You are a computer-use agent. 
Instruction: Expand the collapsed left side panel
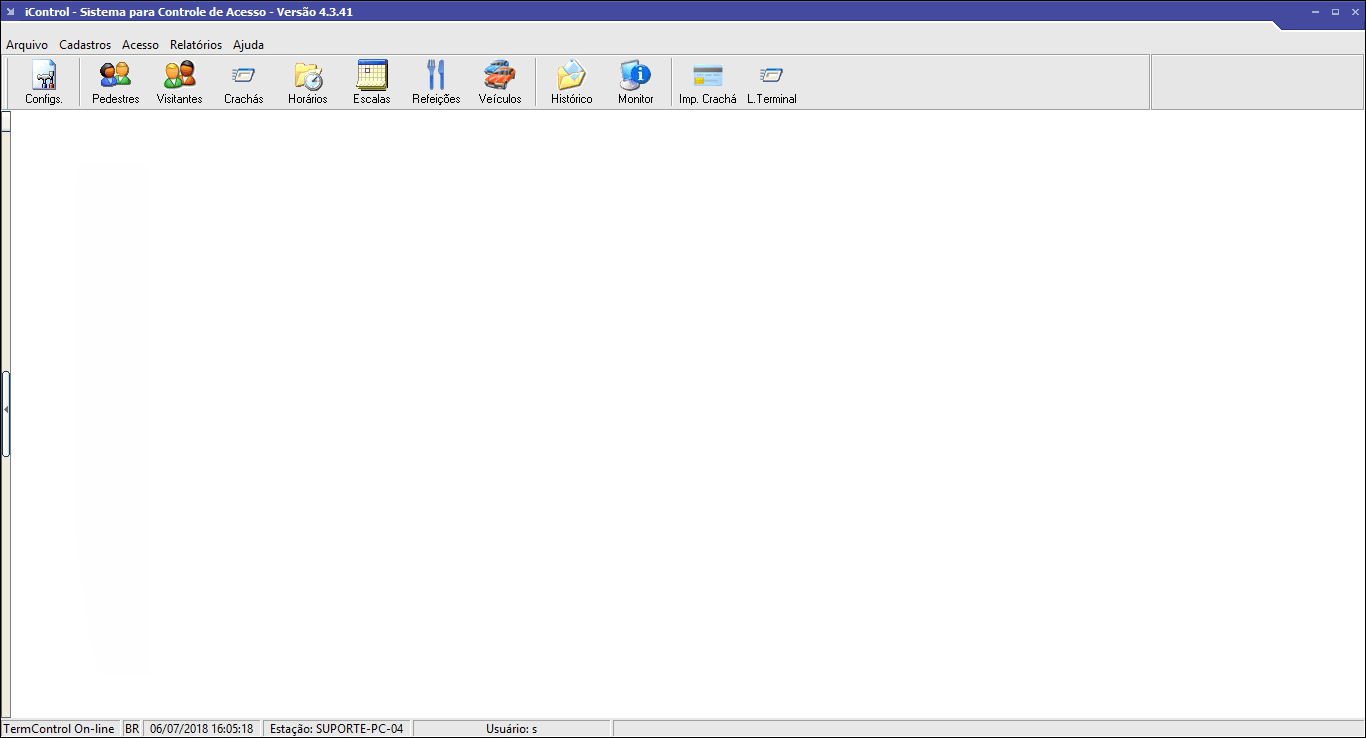(x=6, y=410)
